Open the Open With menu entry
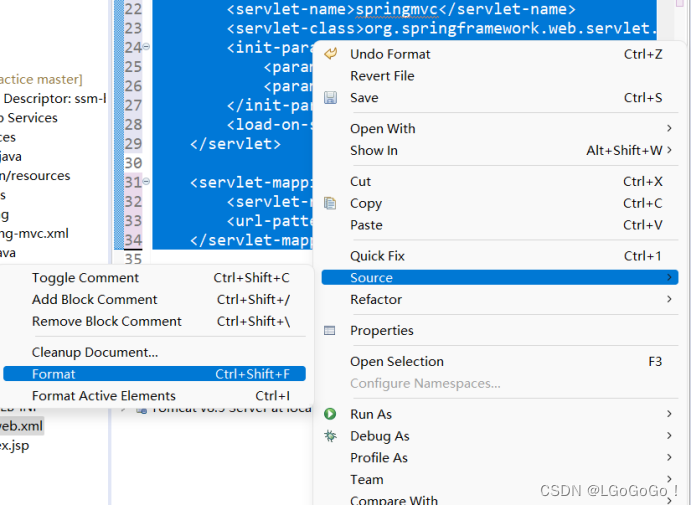This screenshot has width=692, height=506. pos(500,128)
